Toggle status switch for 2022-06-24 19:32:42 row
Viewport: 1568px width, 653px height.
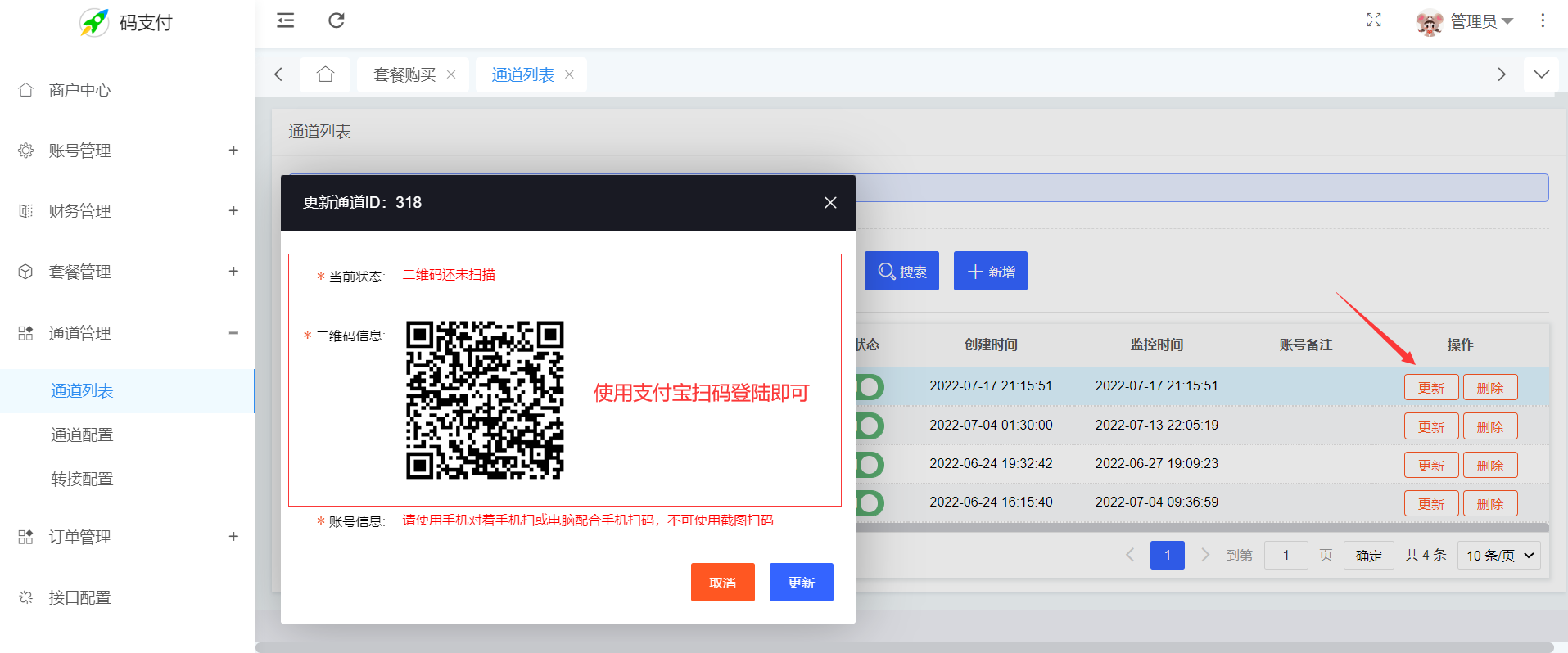pos(870,465)
